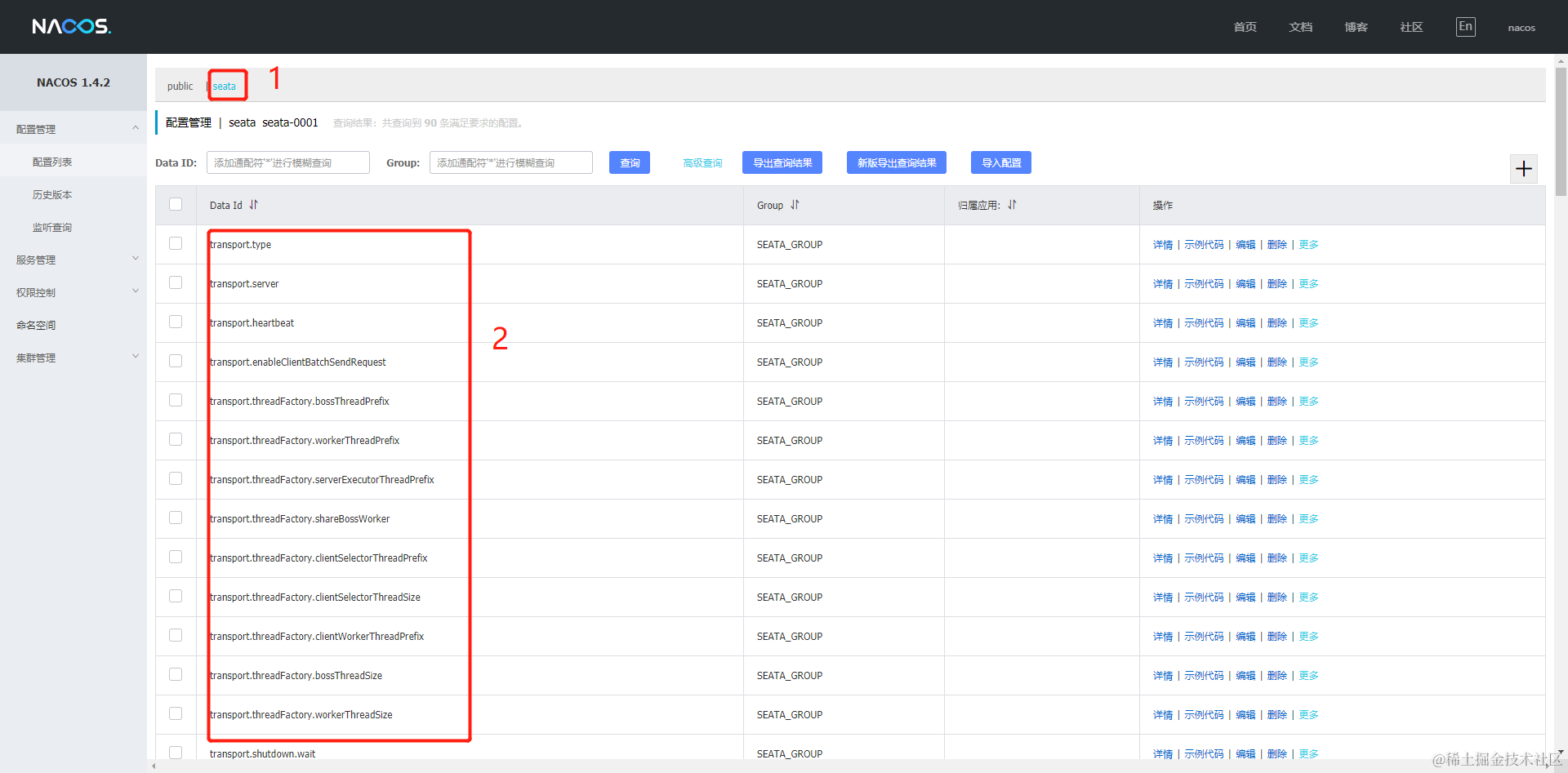Focus the Data ID search field

(288, 162)
